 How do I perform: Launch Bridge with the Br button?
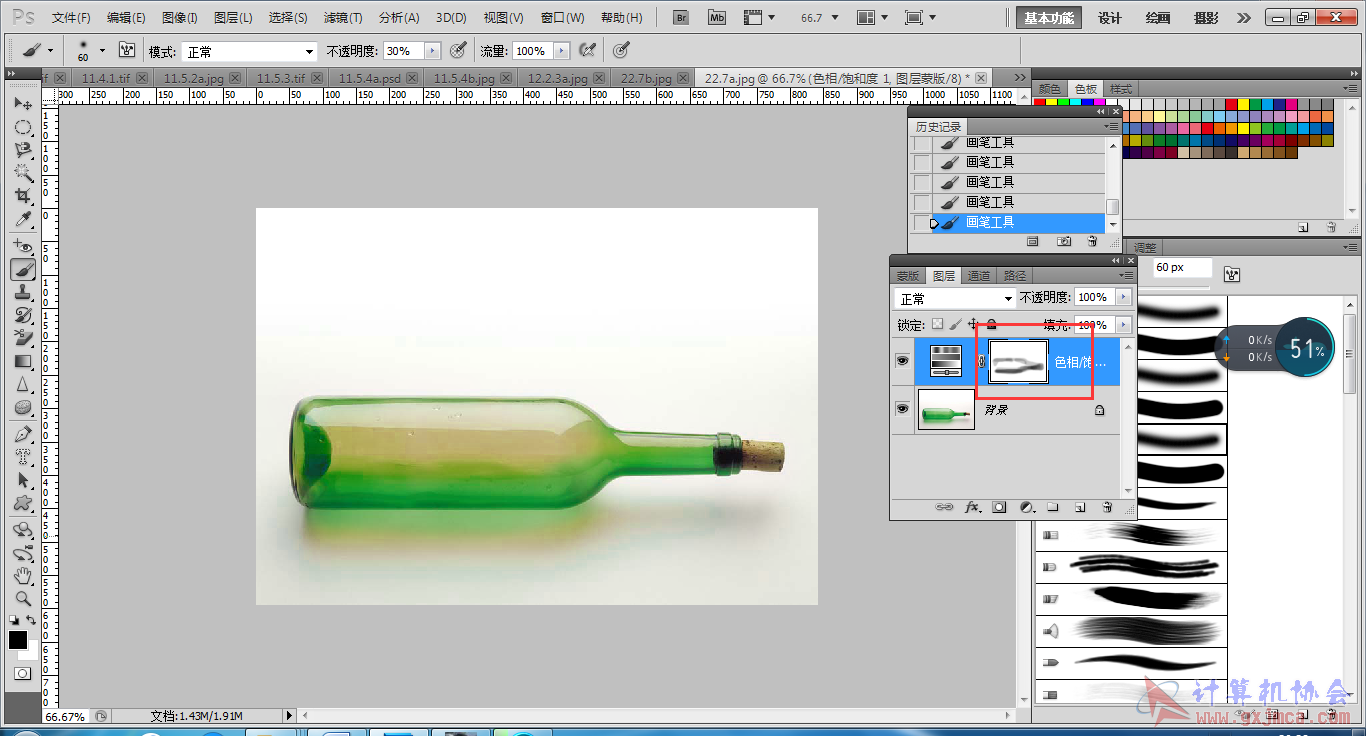[x=681, y=17]
